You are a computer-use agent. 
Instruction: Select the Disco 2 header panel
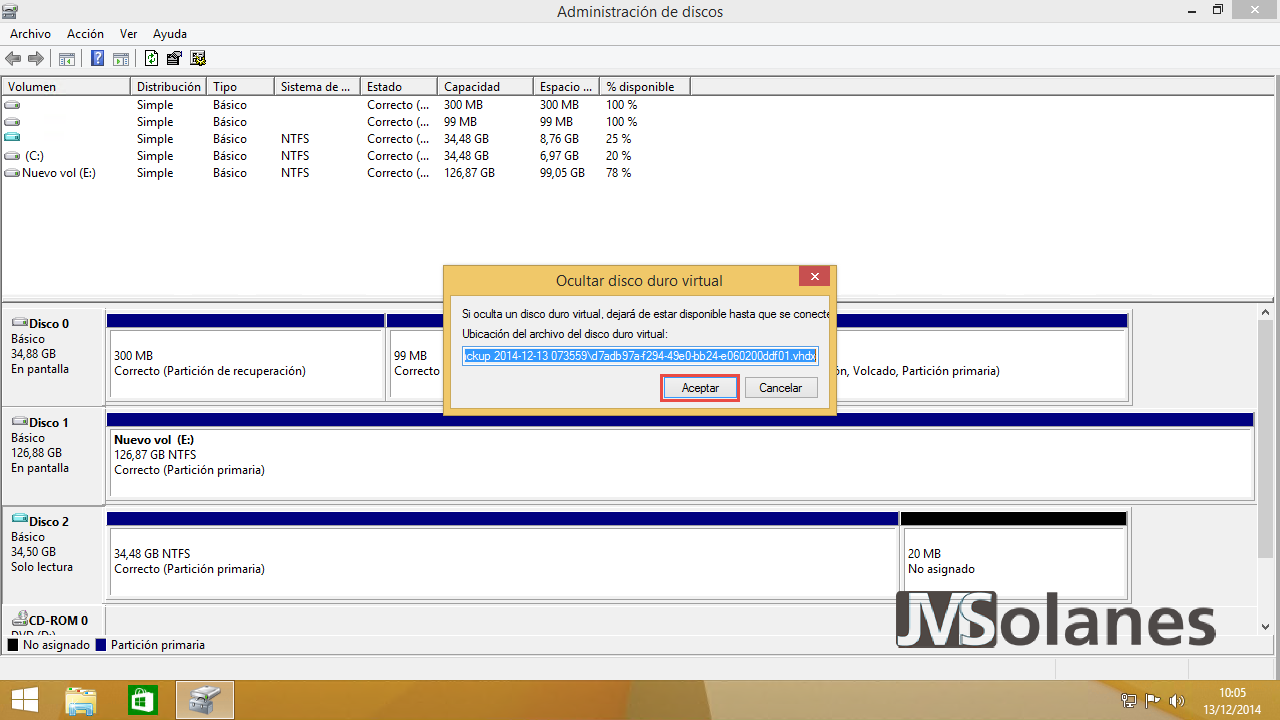click(53, 553)
